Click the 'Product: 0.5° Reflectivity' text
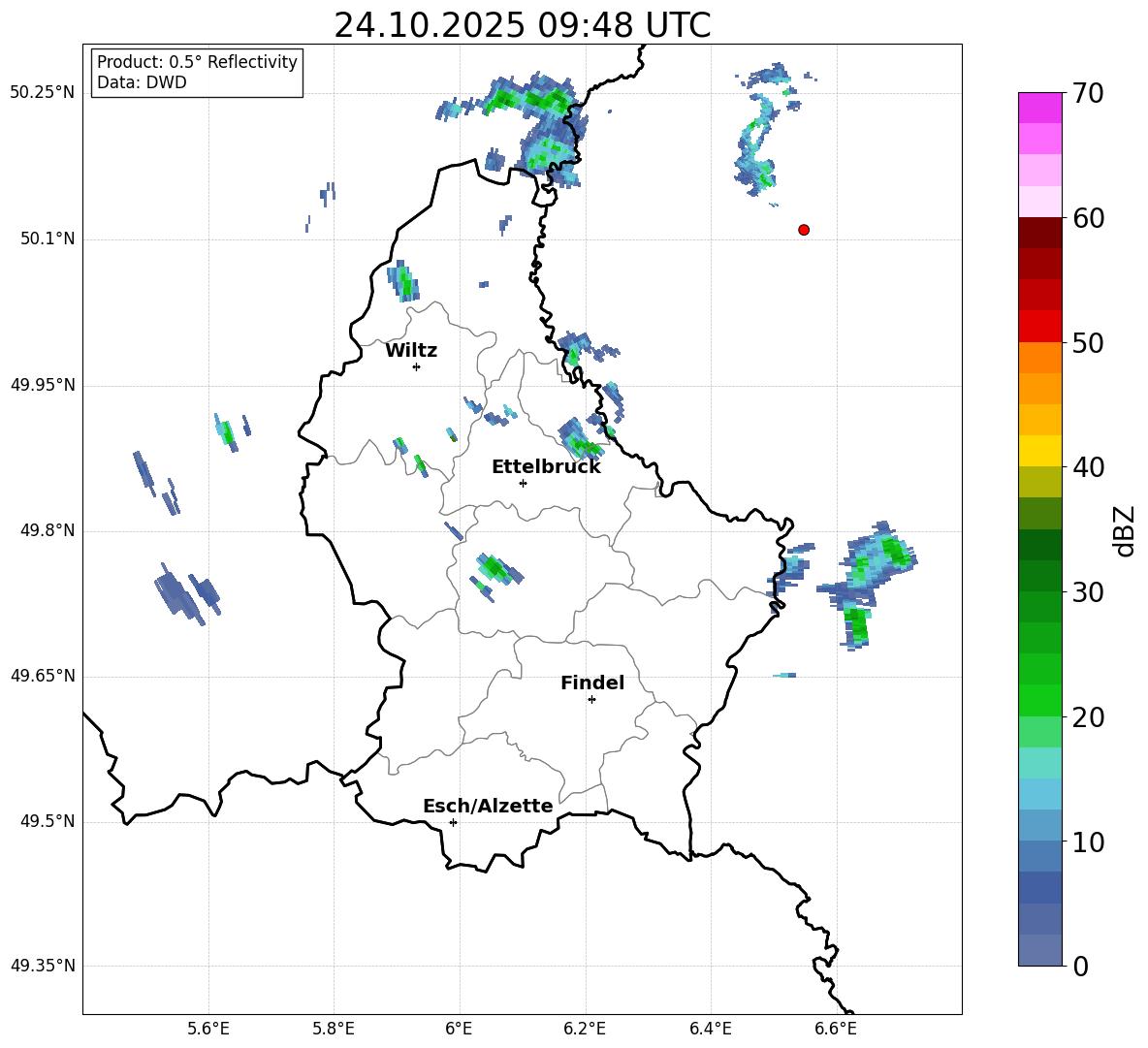The height and width of the screenshot is (1048, 1148). [197, 62]
